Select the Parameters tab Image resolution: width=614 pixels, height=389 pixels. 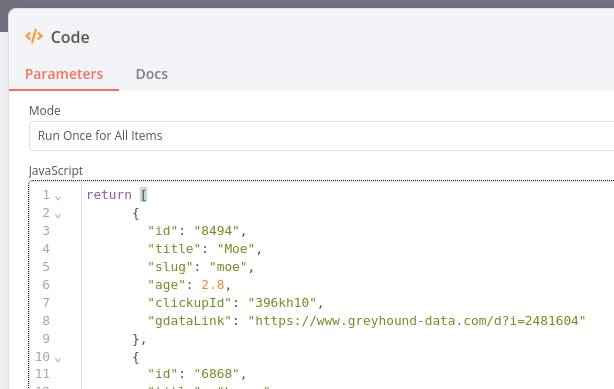(64, 74)
